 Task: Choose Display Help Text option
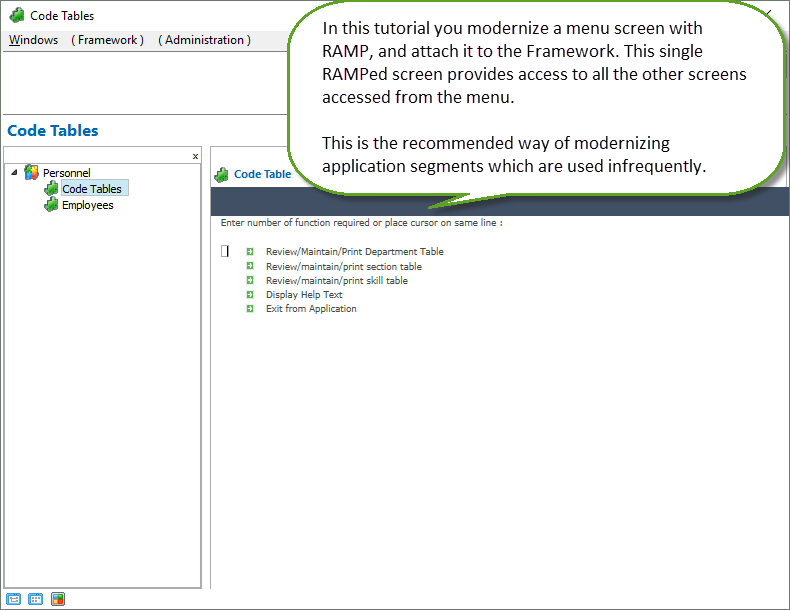click(x=304, y=295)
